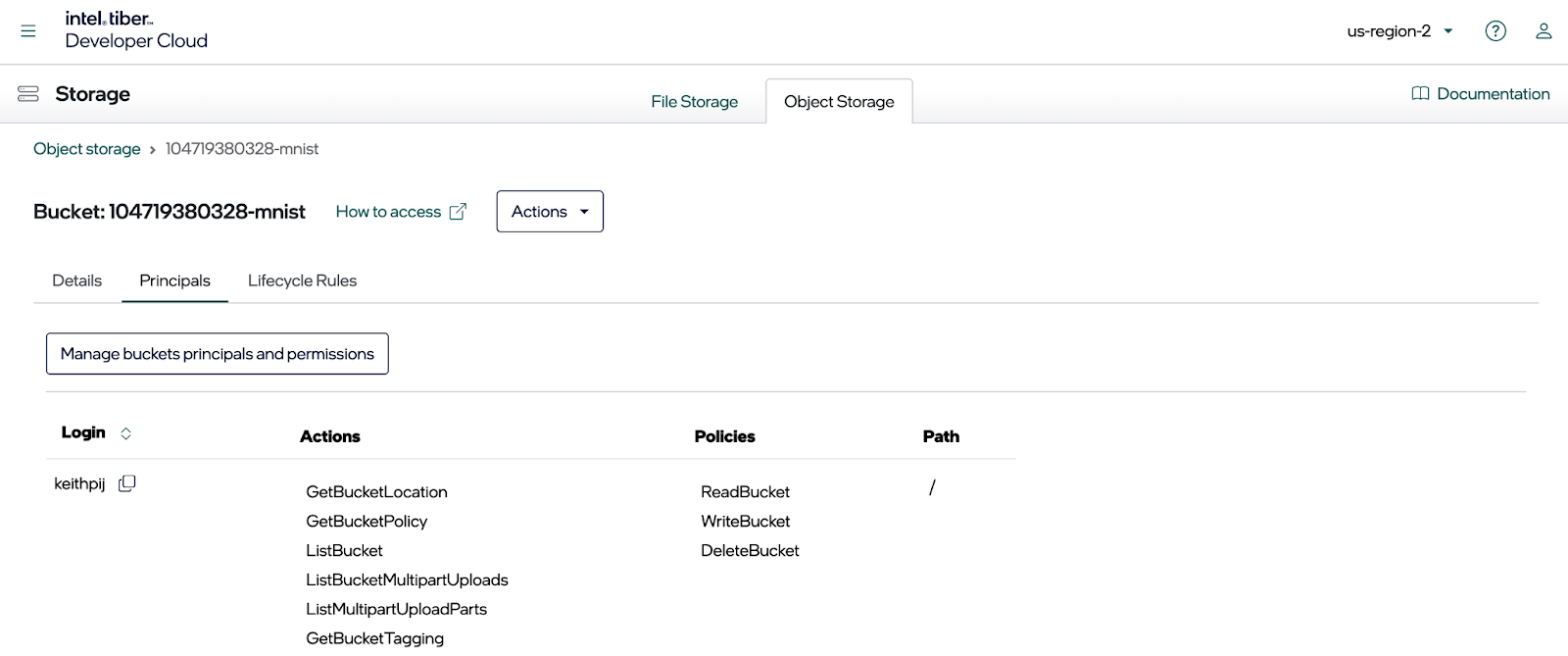Open the Details tab

click(x=76, y=280)
